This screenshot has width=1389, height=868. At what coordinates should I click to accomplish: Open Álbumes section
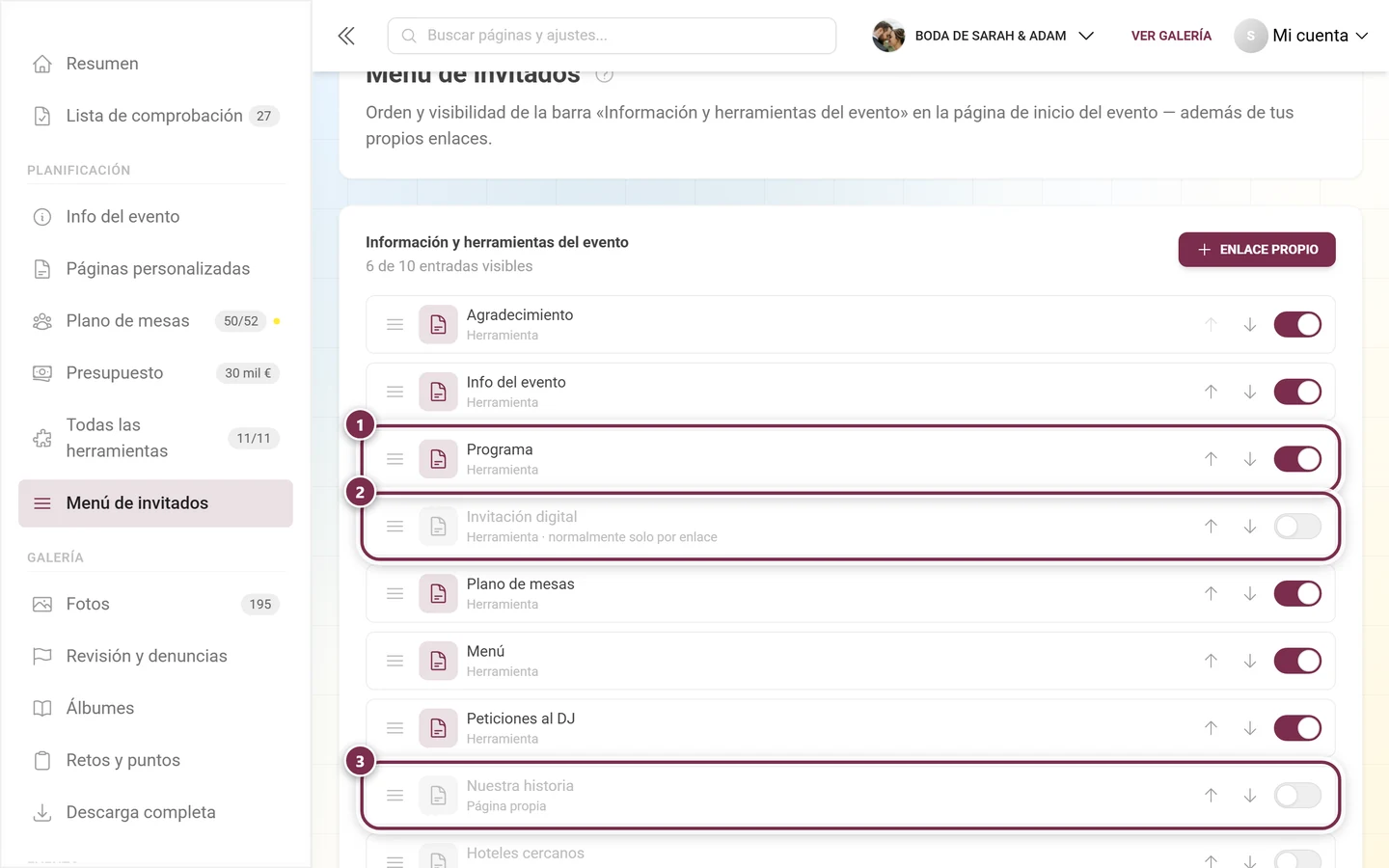pyautogui.click(x=155, y=709)
